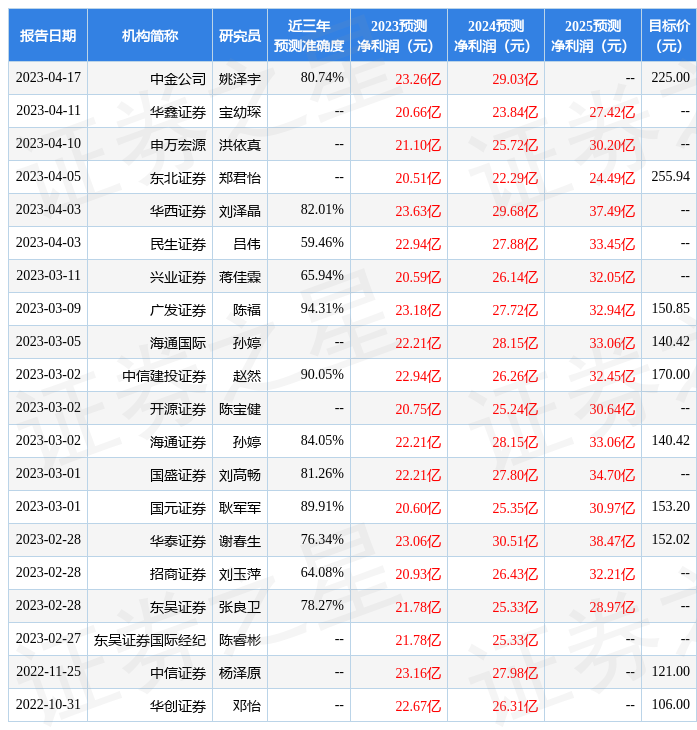Click the 近三年预测准确度 column header
Screen dimensions: 697x730
coord(309,36)
